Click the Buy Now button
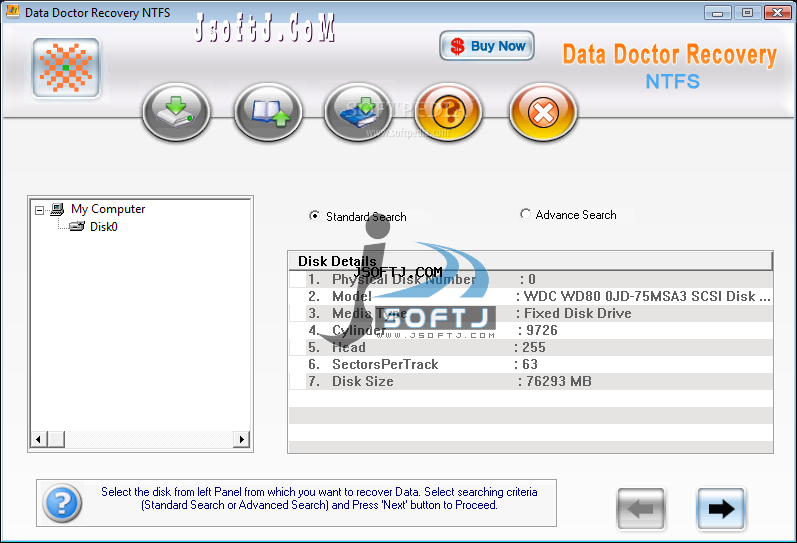This screenshot has width=797, height=543. (x=486, y=46)
